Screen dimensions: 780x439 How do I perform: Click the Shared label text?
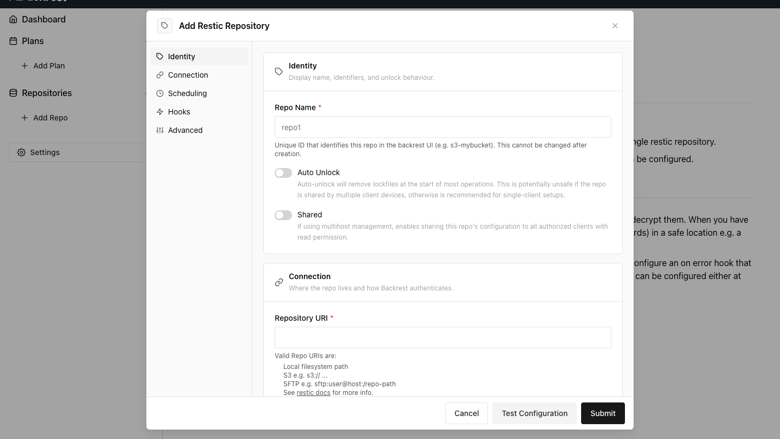[309, 215]
